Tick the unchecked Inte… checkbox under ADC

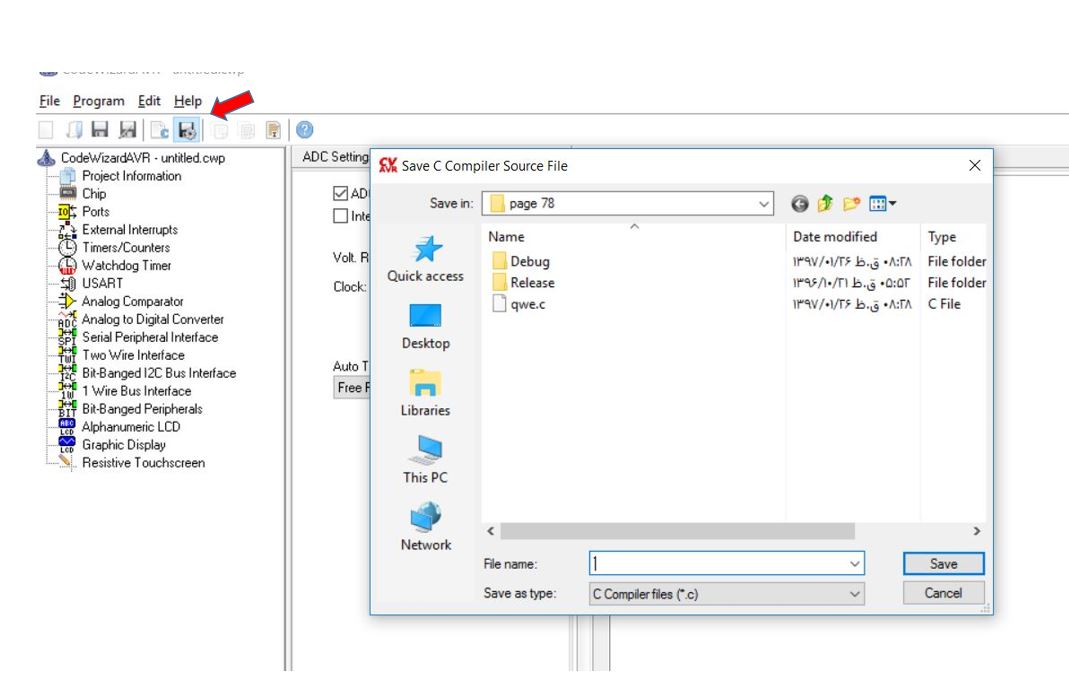click(341, 216)
